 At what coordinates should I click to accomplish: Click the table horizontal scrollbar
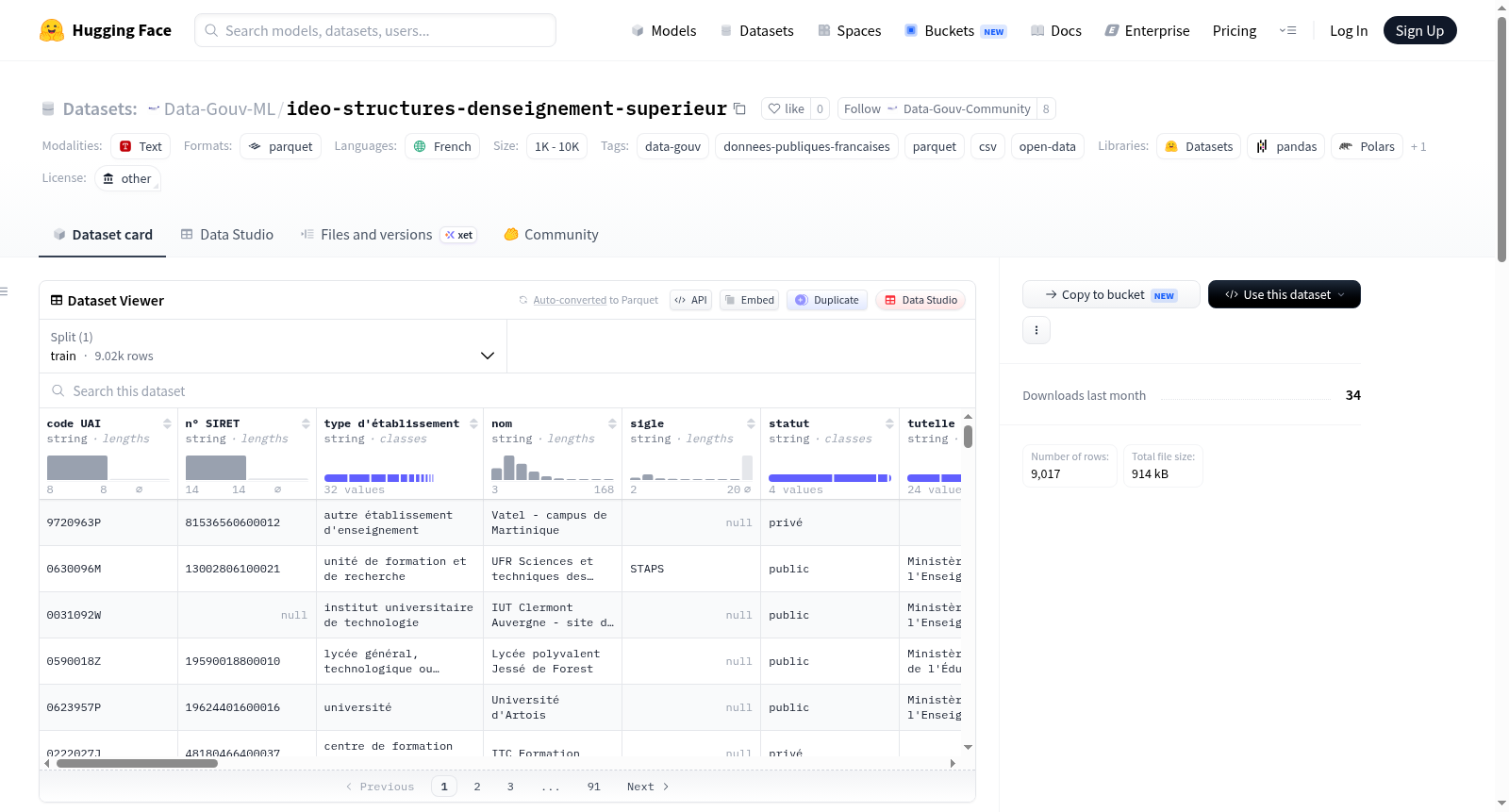point(137,764)
